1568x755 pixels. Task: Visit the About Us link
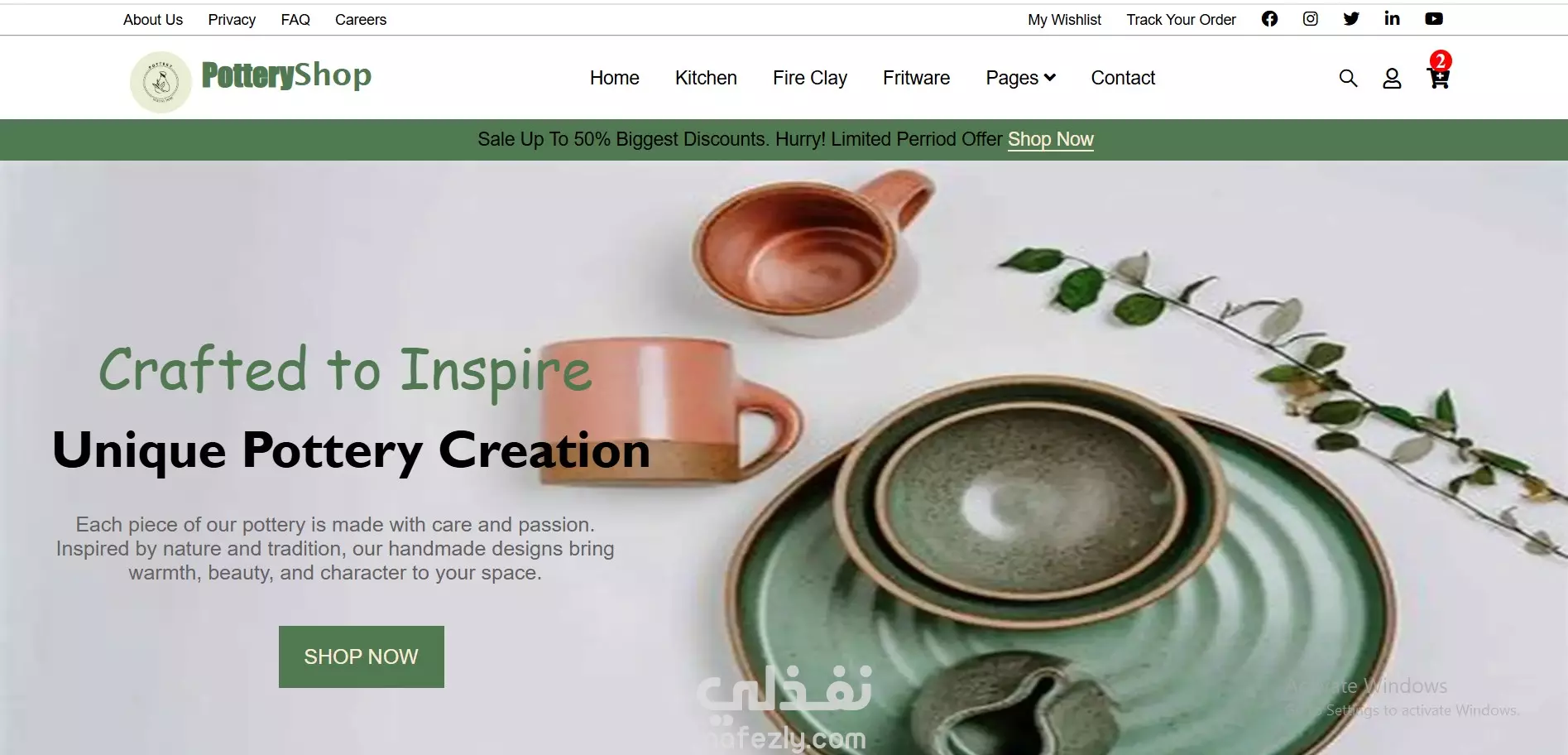[x=153, y=20]
